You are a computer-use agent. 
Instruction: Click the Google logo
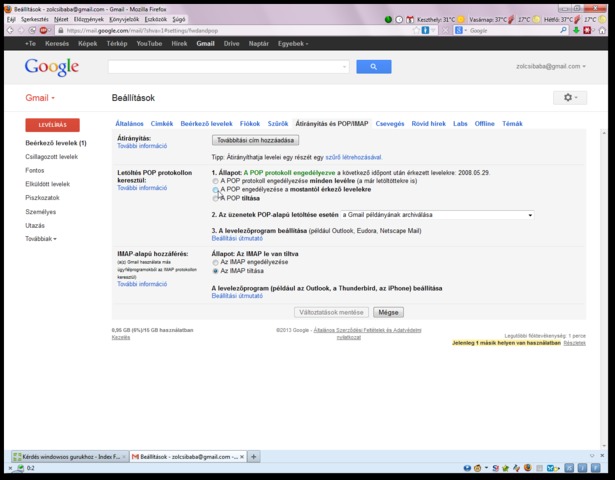[52, 67]
